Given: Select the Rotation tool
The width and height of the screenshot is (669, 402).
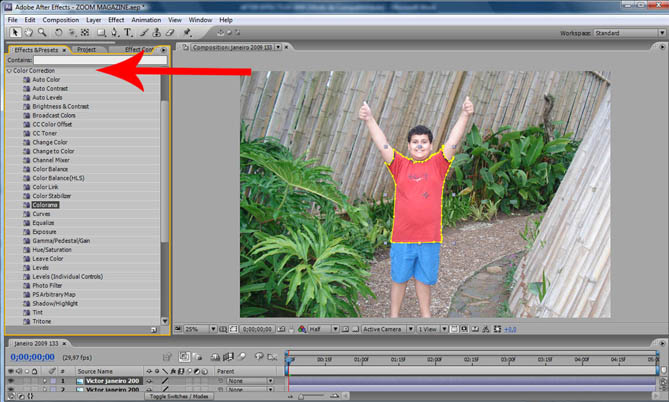Looking at the screenshot, I should [x=59, y=32].
